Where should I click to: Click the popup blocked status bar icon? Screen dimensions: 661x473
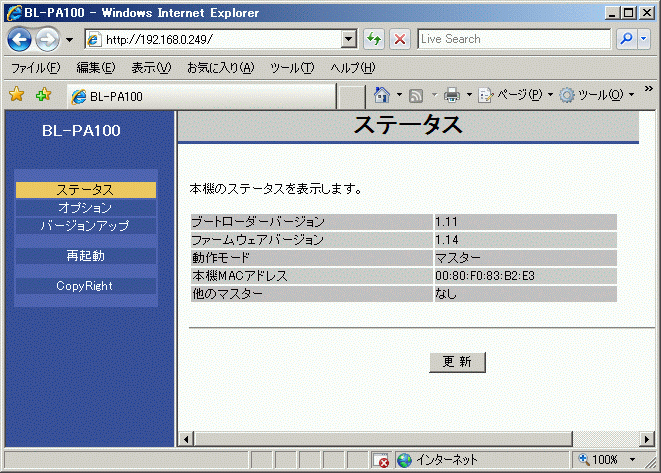pos(381,460)
